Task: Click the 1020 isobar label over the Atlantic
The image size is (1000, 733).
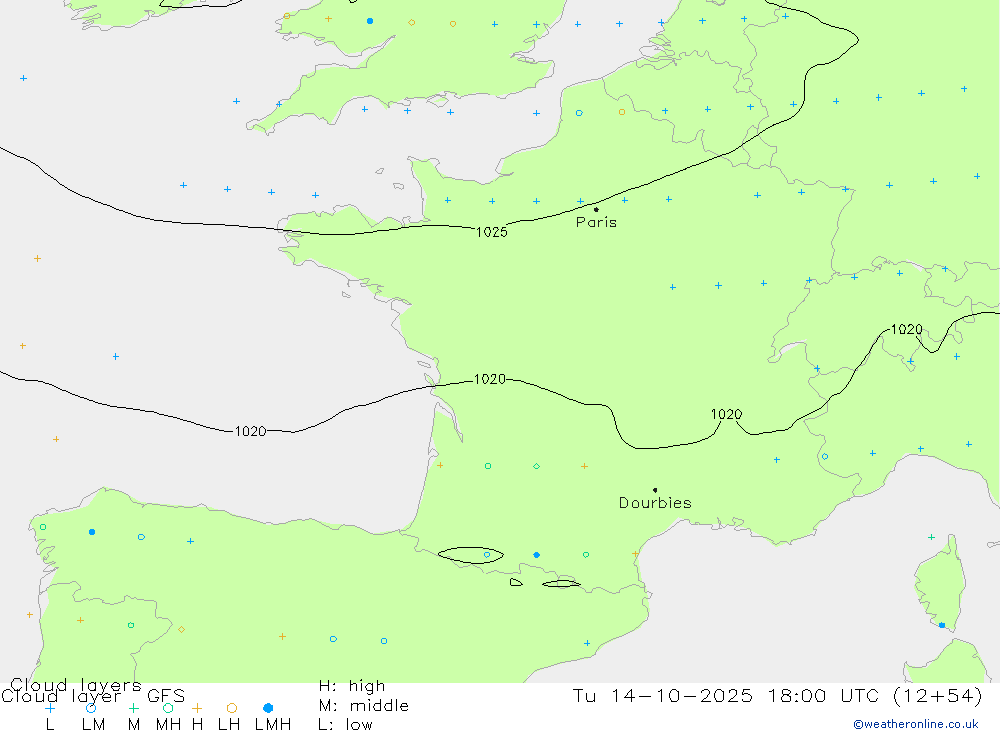Action: pos(250,431)
